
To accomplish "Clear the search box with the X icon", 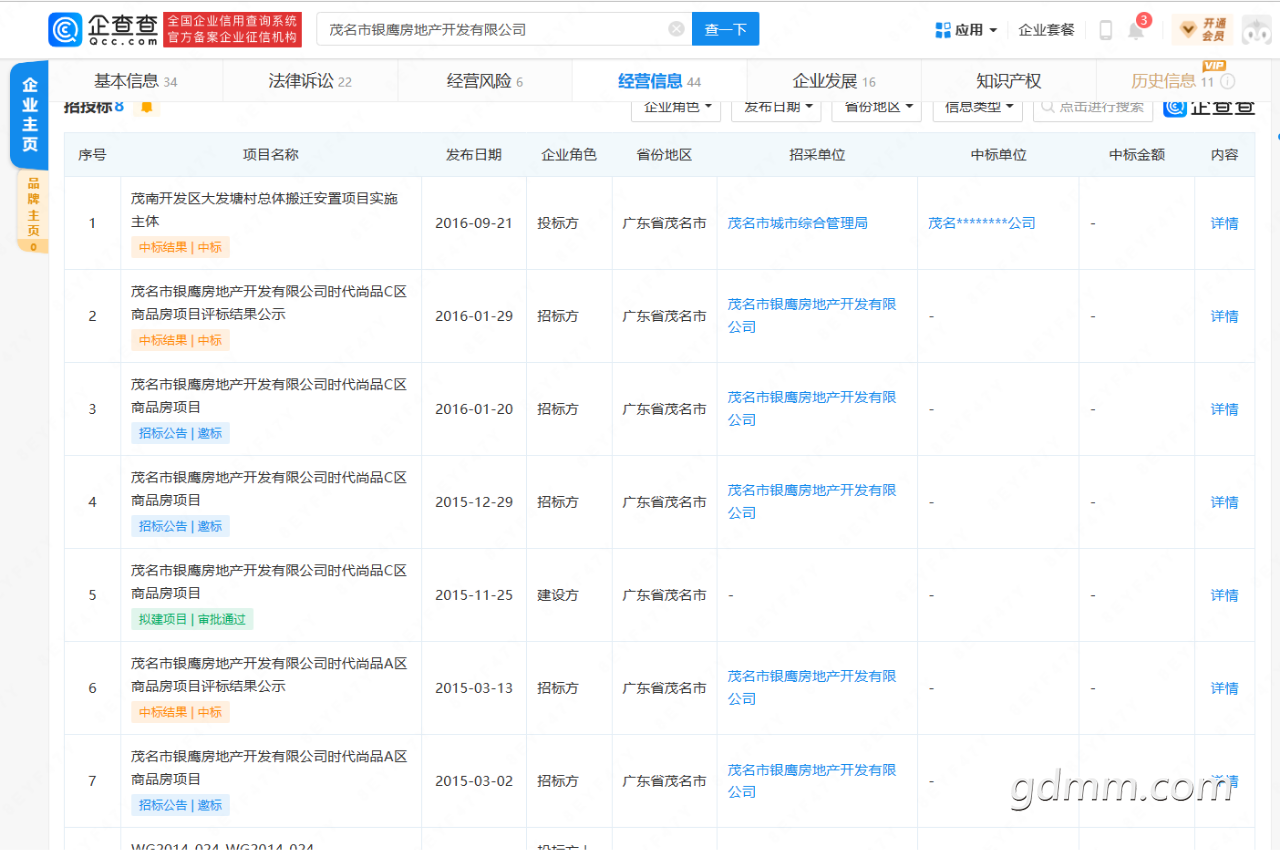I will click(676, 29).
